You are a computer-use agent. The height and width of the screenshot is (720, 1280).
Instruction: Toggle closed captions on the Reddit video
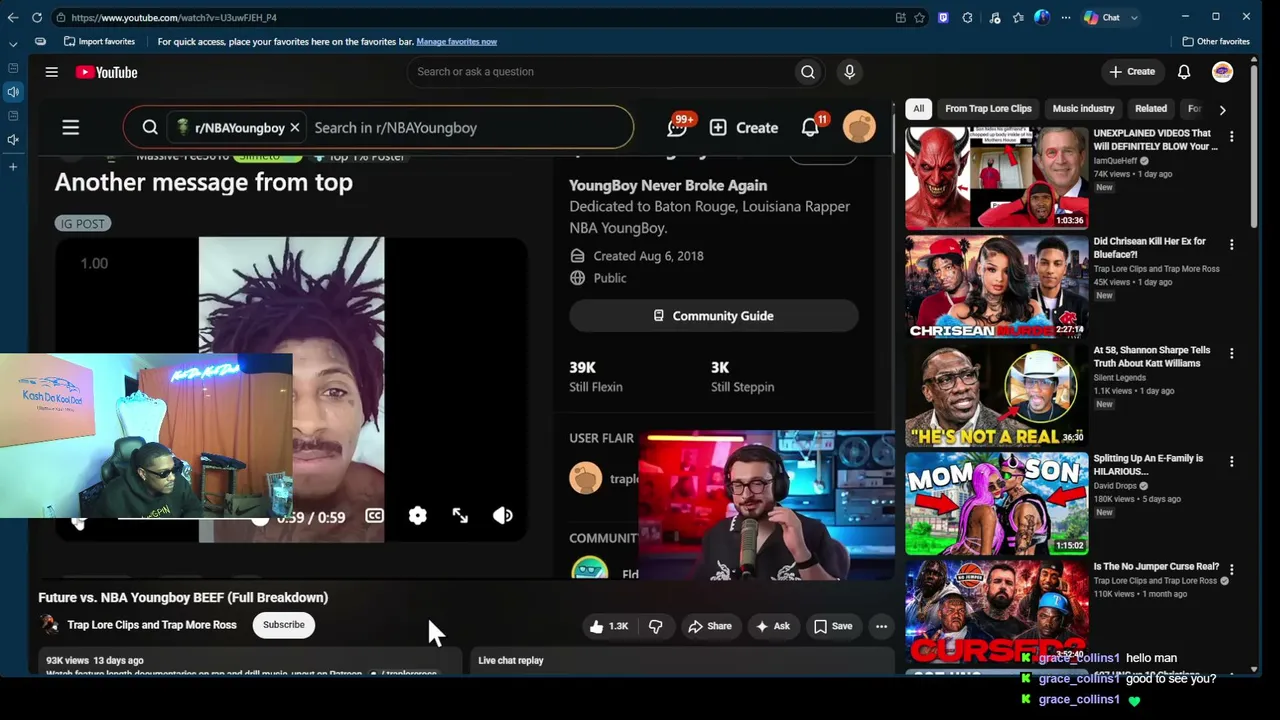374,516
